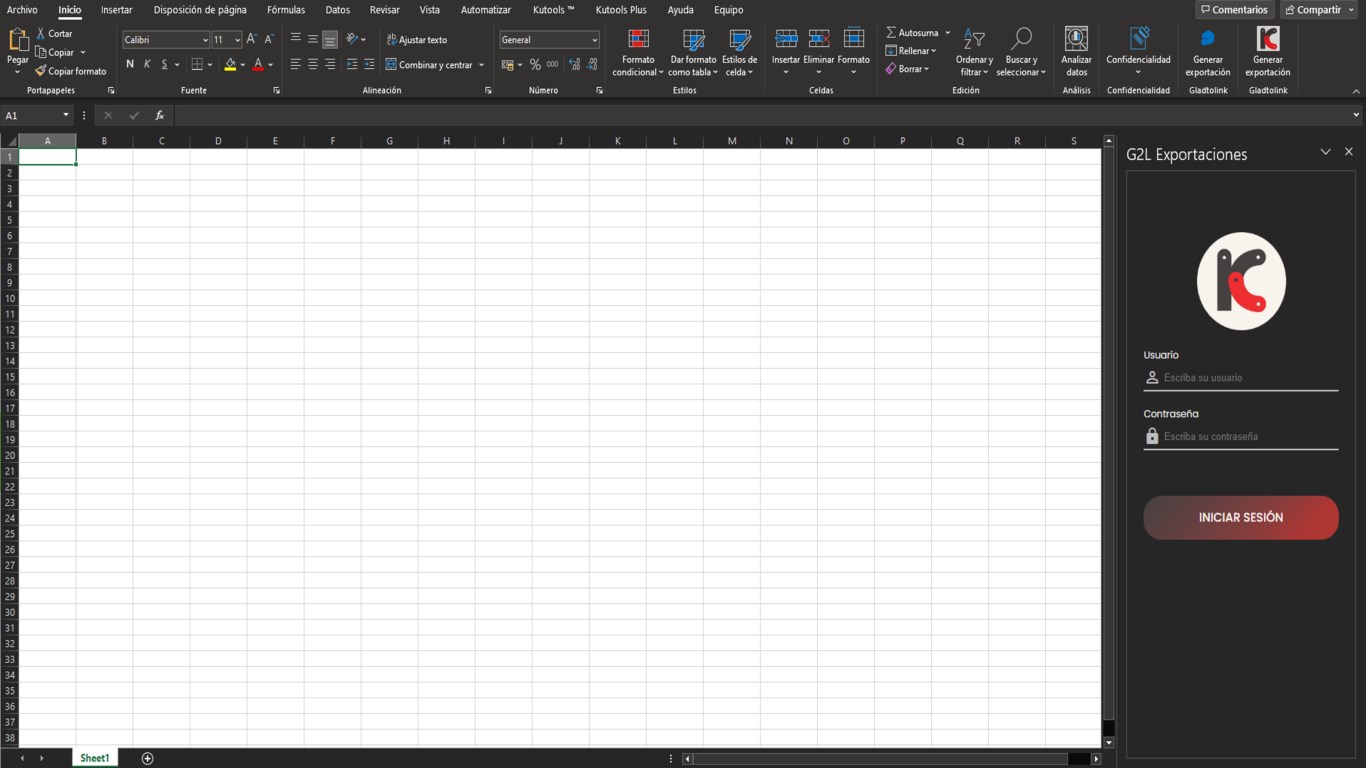
Task: Select the Copiar formato paintbrush
Action: [41, 71]
